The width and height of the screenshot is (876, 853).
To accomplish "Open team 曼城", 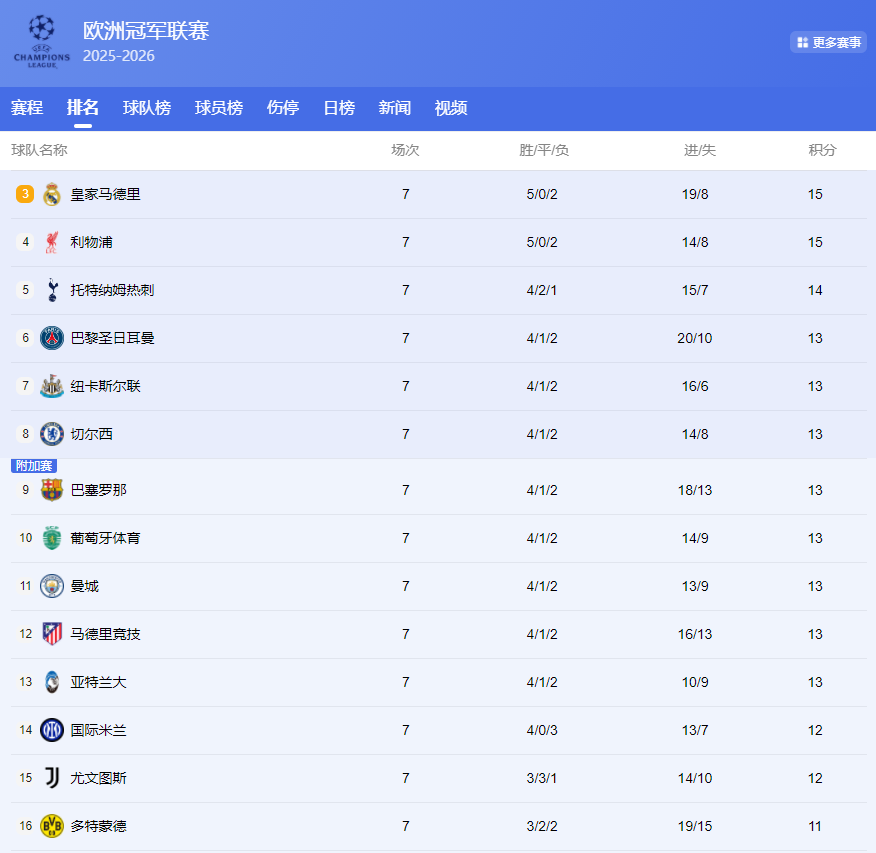I will coord(84,586).
